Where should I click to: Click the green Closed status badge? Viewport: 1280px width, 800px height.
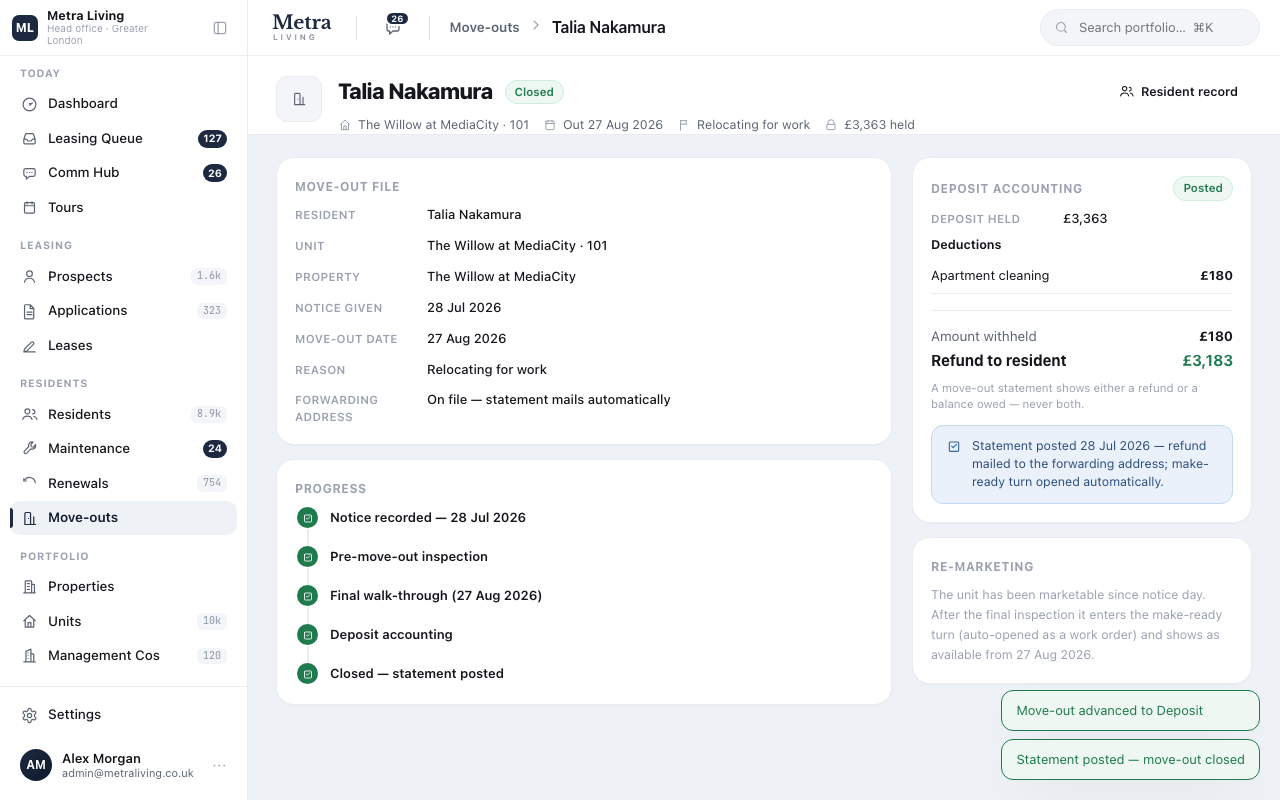[534, 92]
